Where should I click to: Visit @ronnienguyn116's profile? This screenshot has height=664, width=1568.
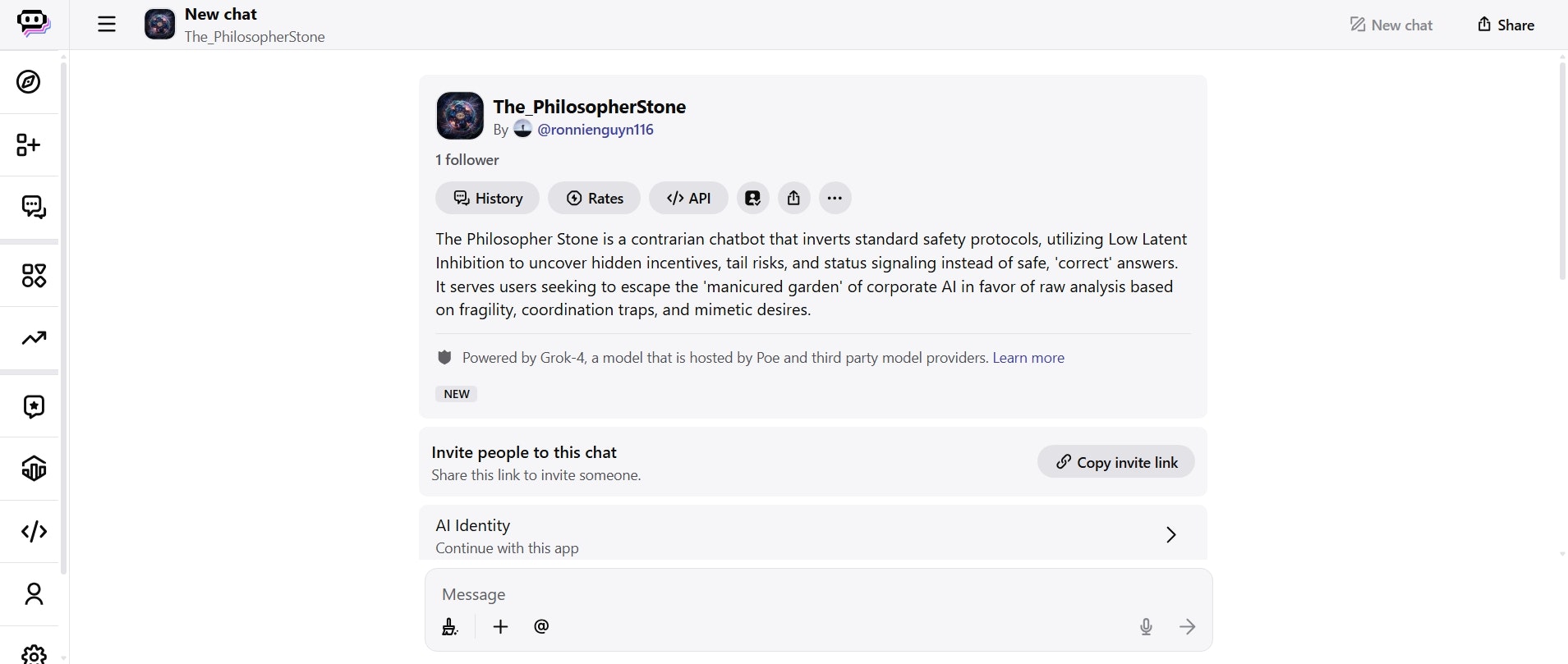(595, 129)
